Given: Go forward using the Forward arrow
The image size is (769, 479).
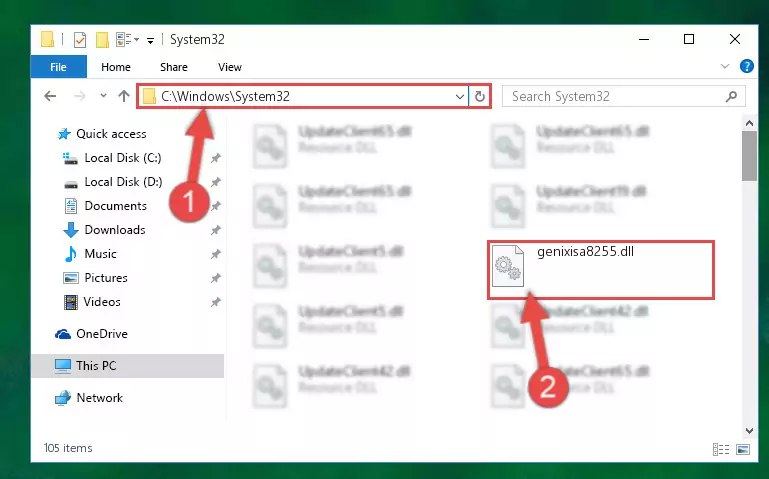Looking at the screenshot, I should pos(79,96).
